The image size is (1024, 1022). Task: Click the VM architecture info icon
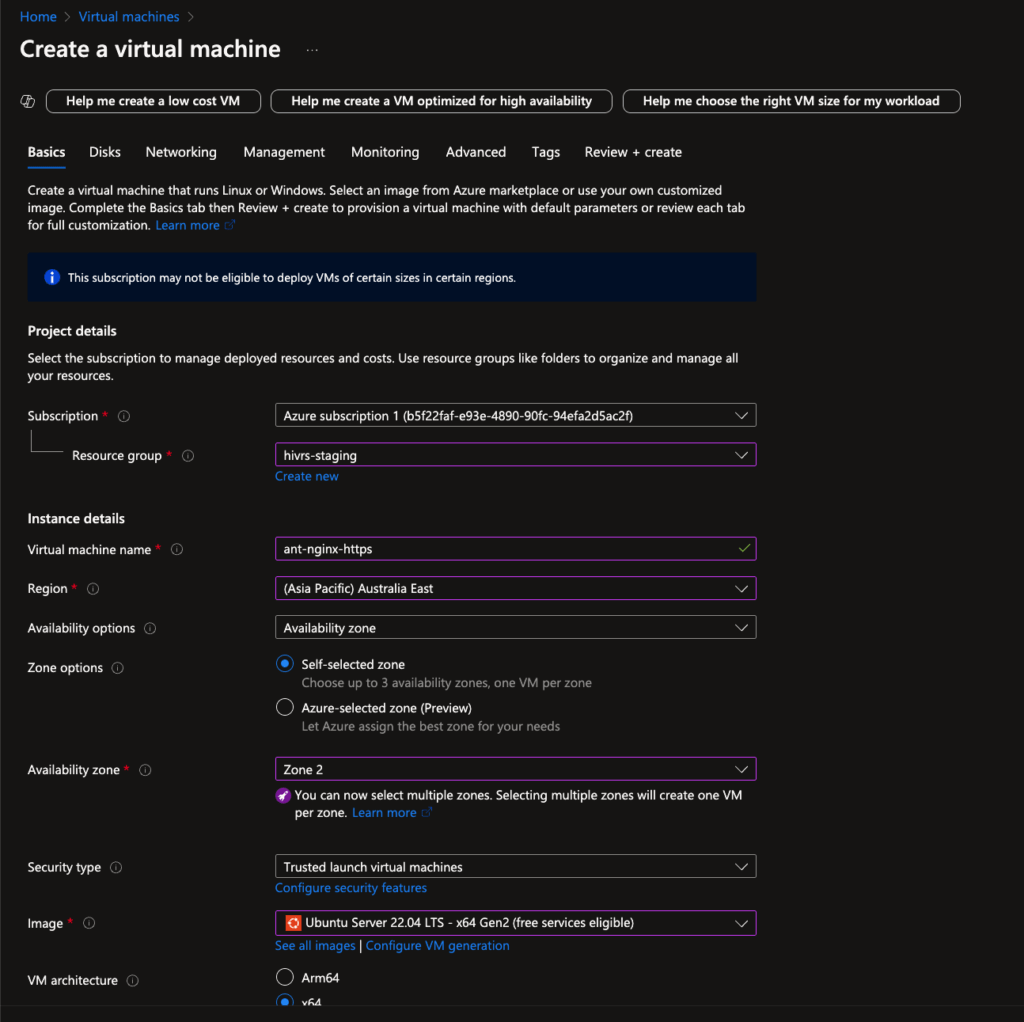[133, 981]
